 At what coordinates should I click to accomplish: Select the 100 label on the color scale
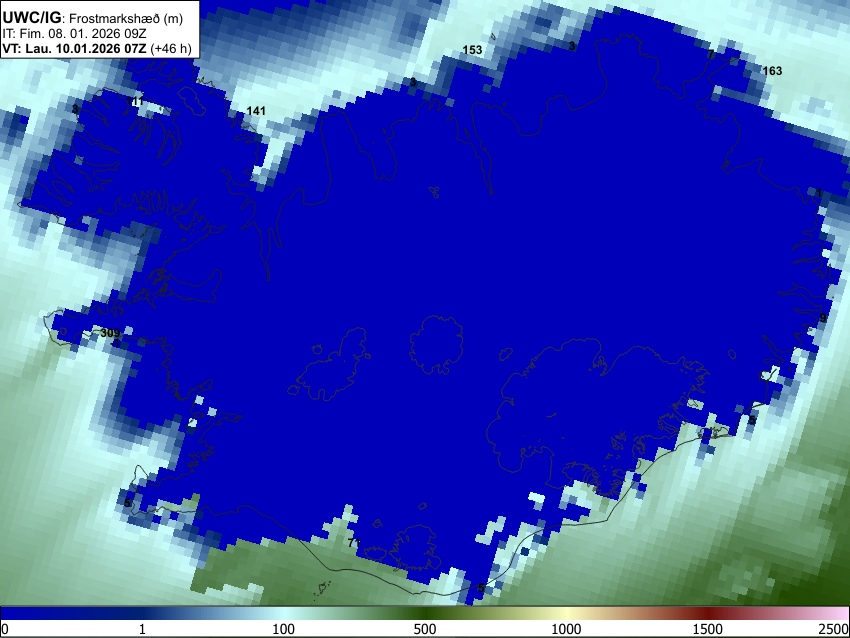coord(284,629)
